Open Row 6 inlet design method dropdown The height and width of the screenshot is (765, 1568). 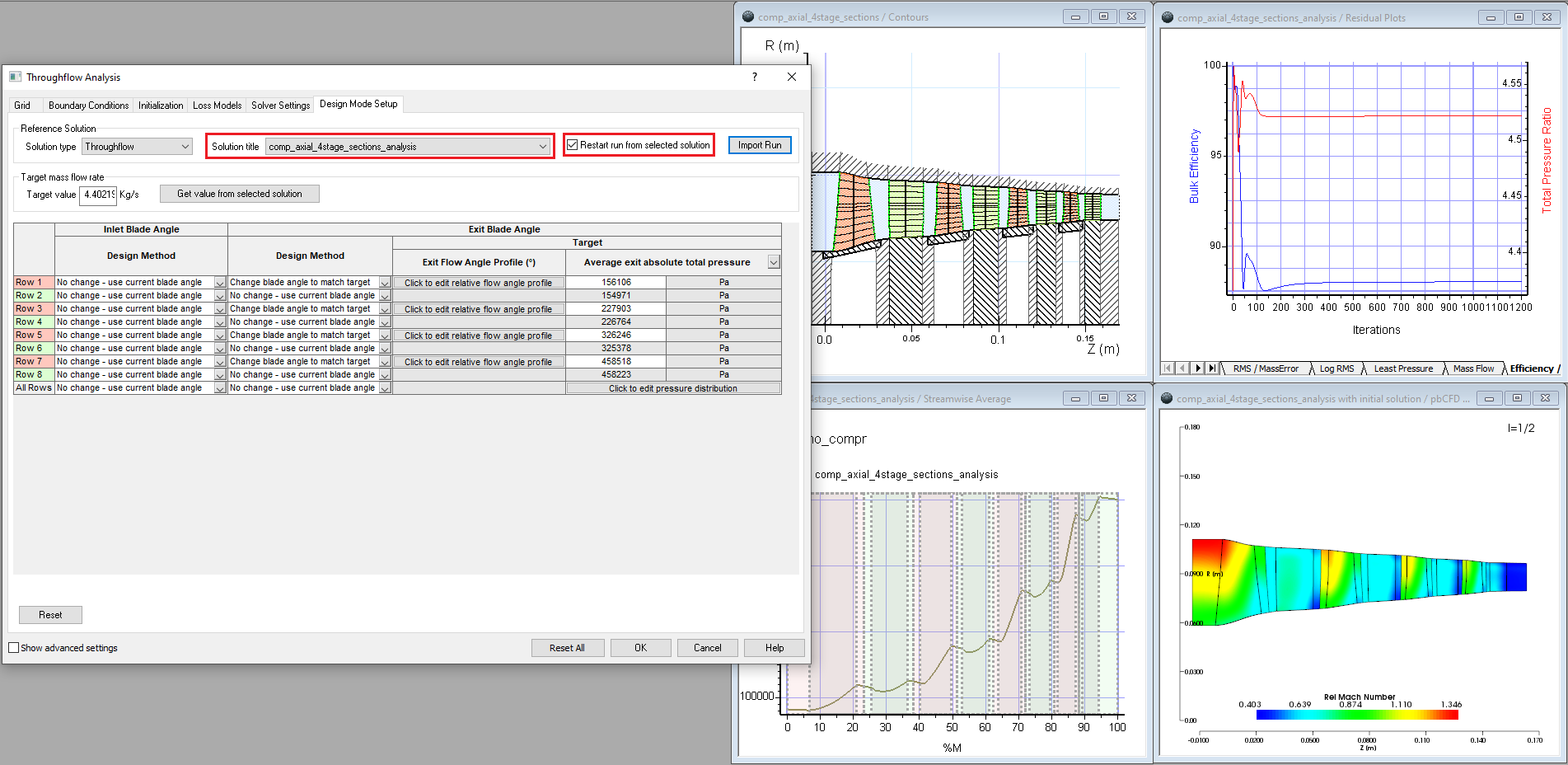220,349
